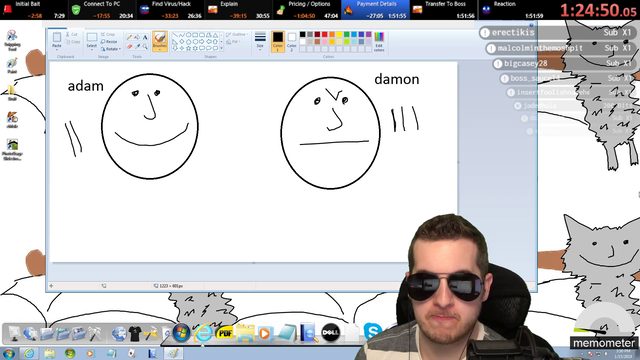The image size is (640, 360).
Task: Select the Text tool in Paint
Action: (145, 37)
